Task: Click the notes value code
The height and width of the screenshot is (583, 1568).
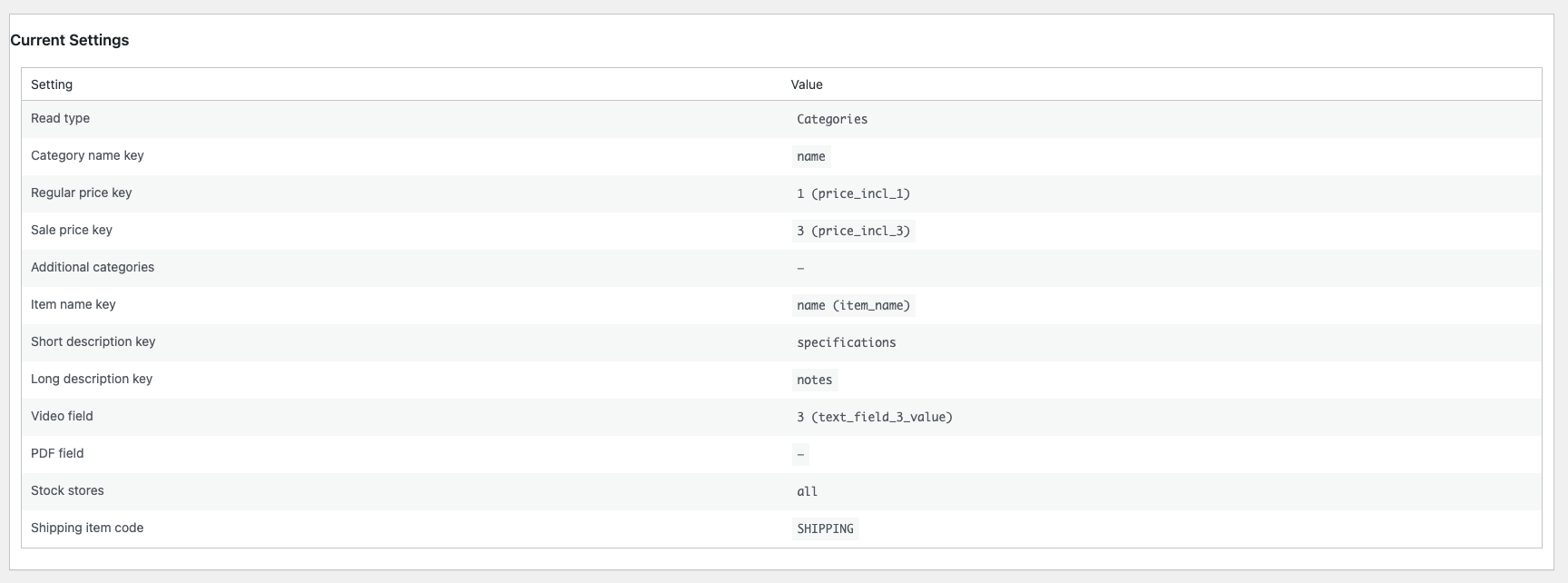Action: [814, 380]
